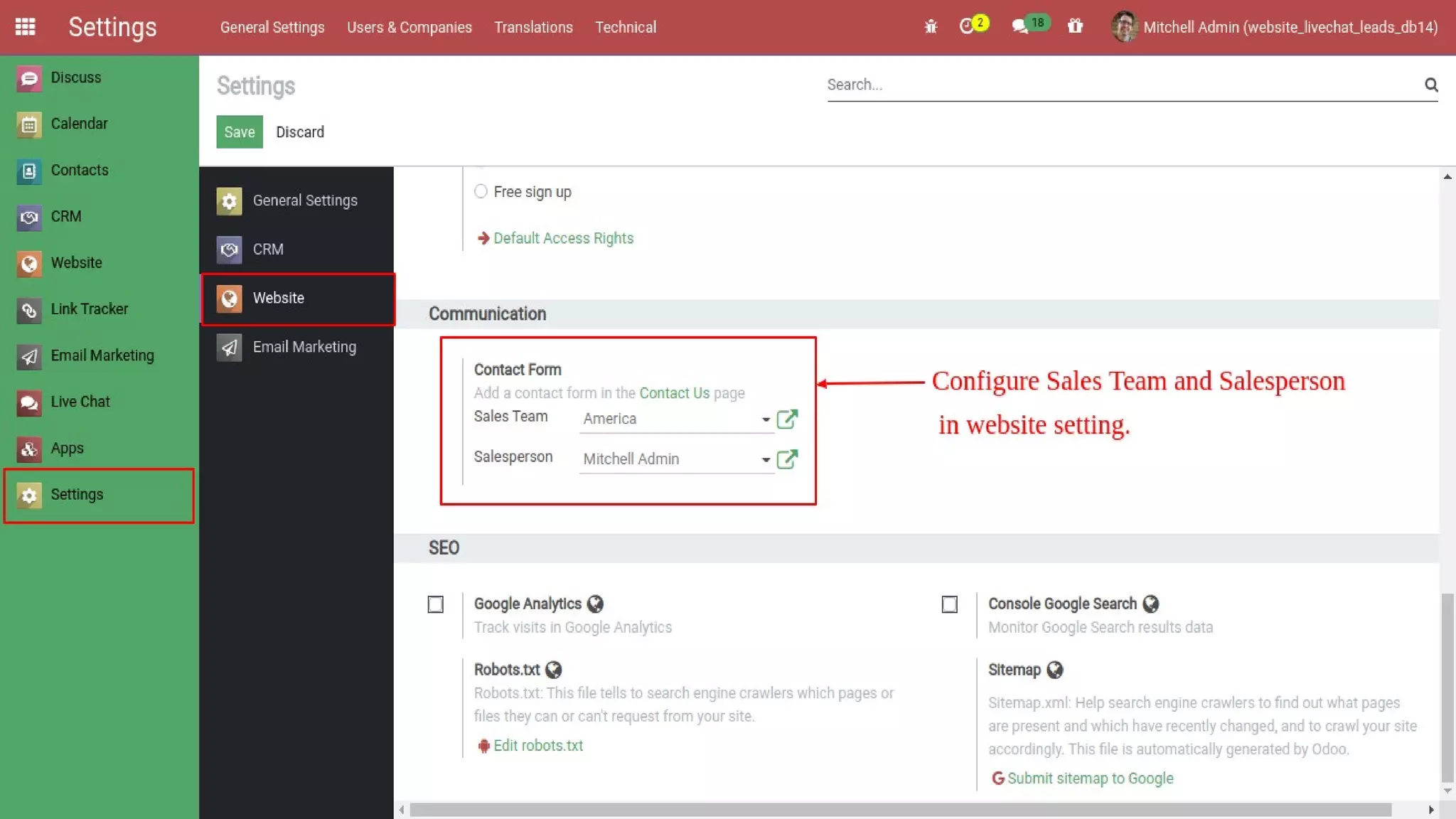
Task: Enable Console Google Search checkbox
Action: pyautogui.click(x=950, y=604)
